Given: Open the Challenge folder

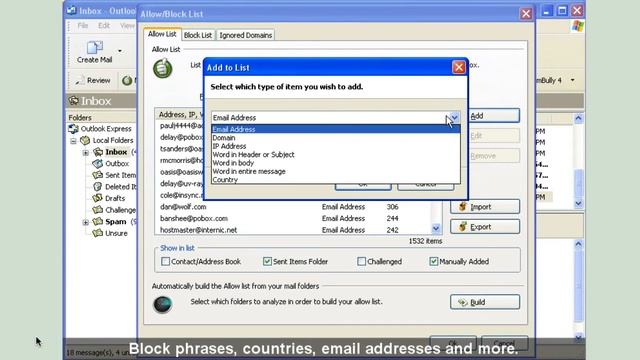Looking at the screenshot, I should [x=120, y=210].
